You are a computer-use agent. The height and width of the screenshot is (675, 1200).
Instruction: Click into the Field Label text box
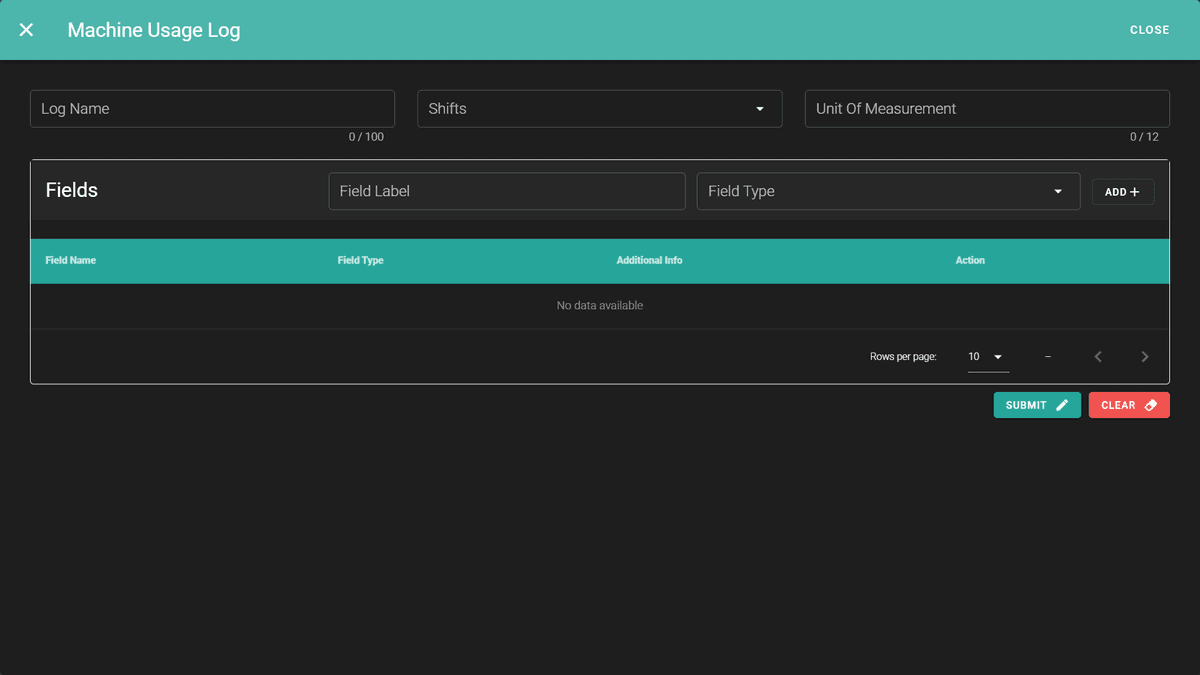pos(506,191)
